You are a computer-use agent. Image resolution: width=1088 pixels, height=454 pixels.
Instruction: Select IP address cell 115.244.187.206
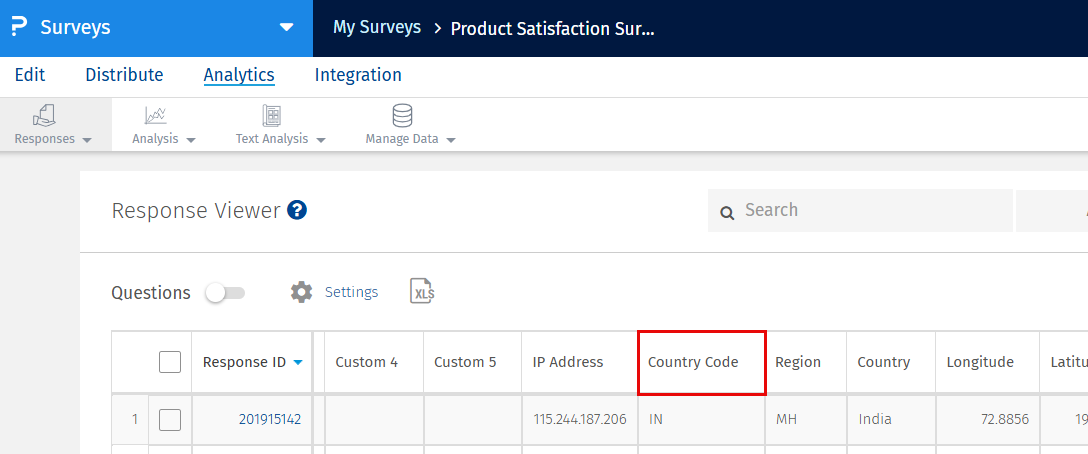point(580,419)
